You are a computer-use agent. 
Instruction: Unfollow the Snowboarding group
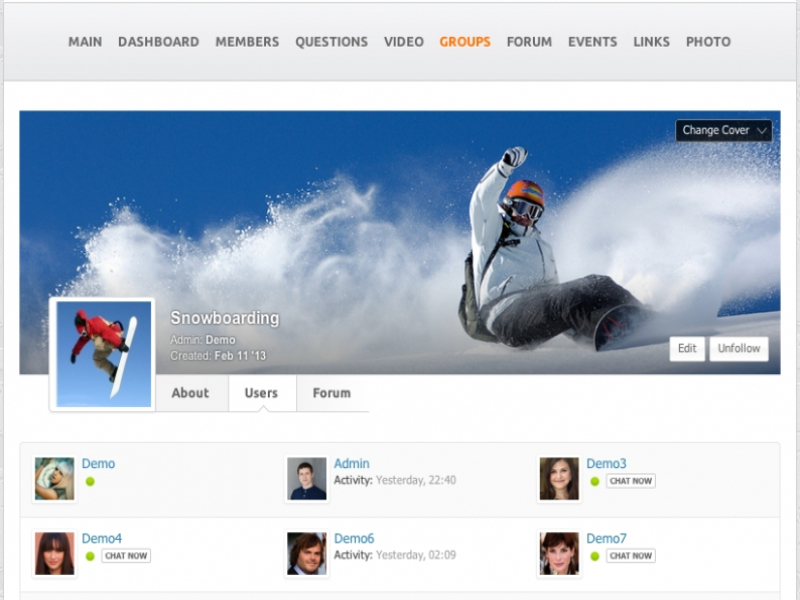click(738, 348)
